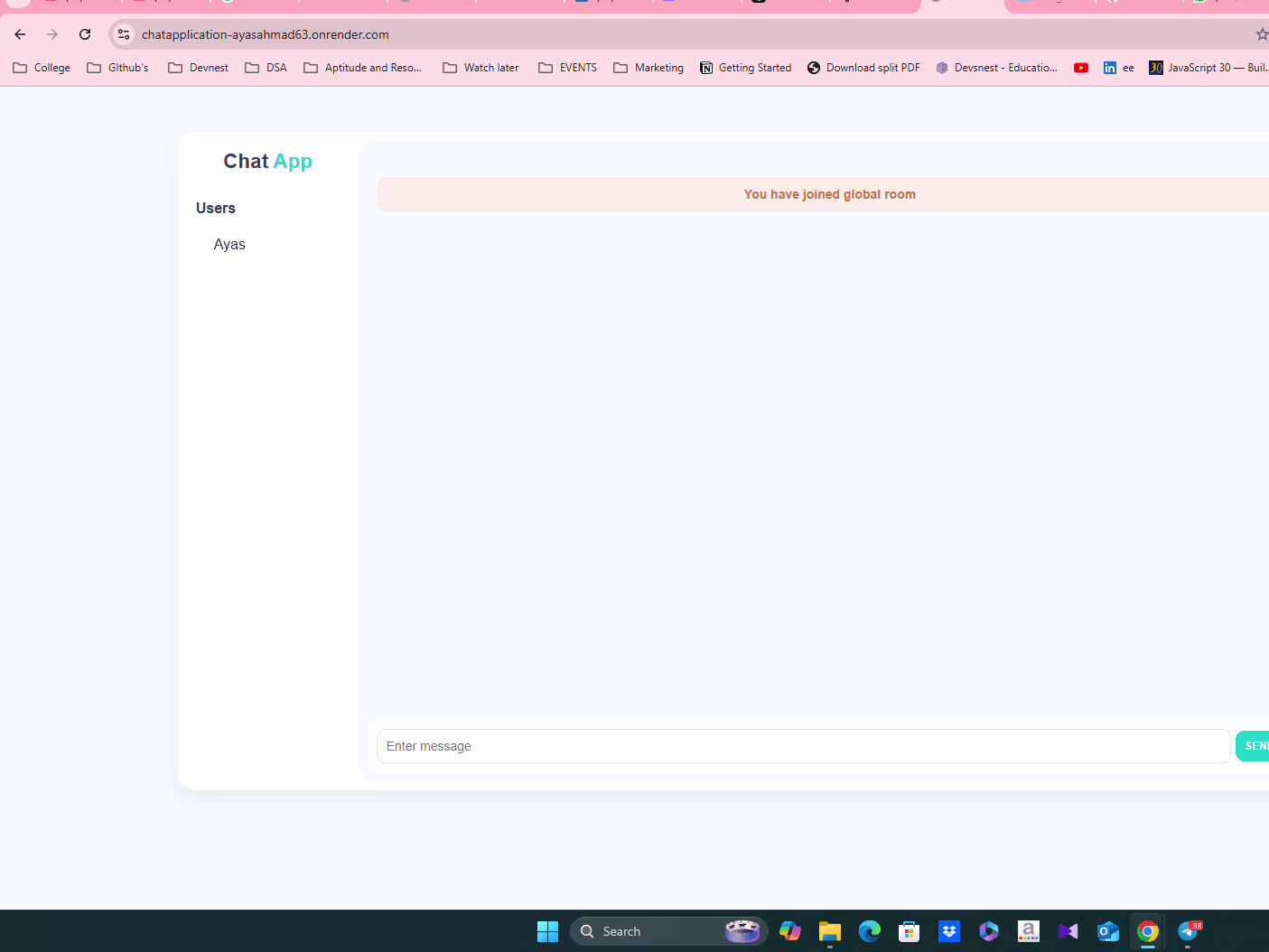Open the Watch later bookmarks folder
Image resolution: width=1269 pixels, height=952 pixels.
(480, 67)
